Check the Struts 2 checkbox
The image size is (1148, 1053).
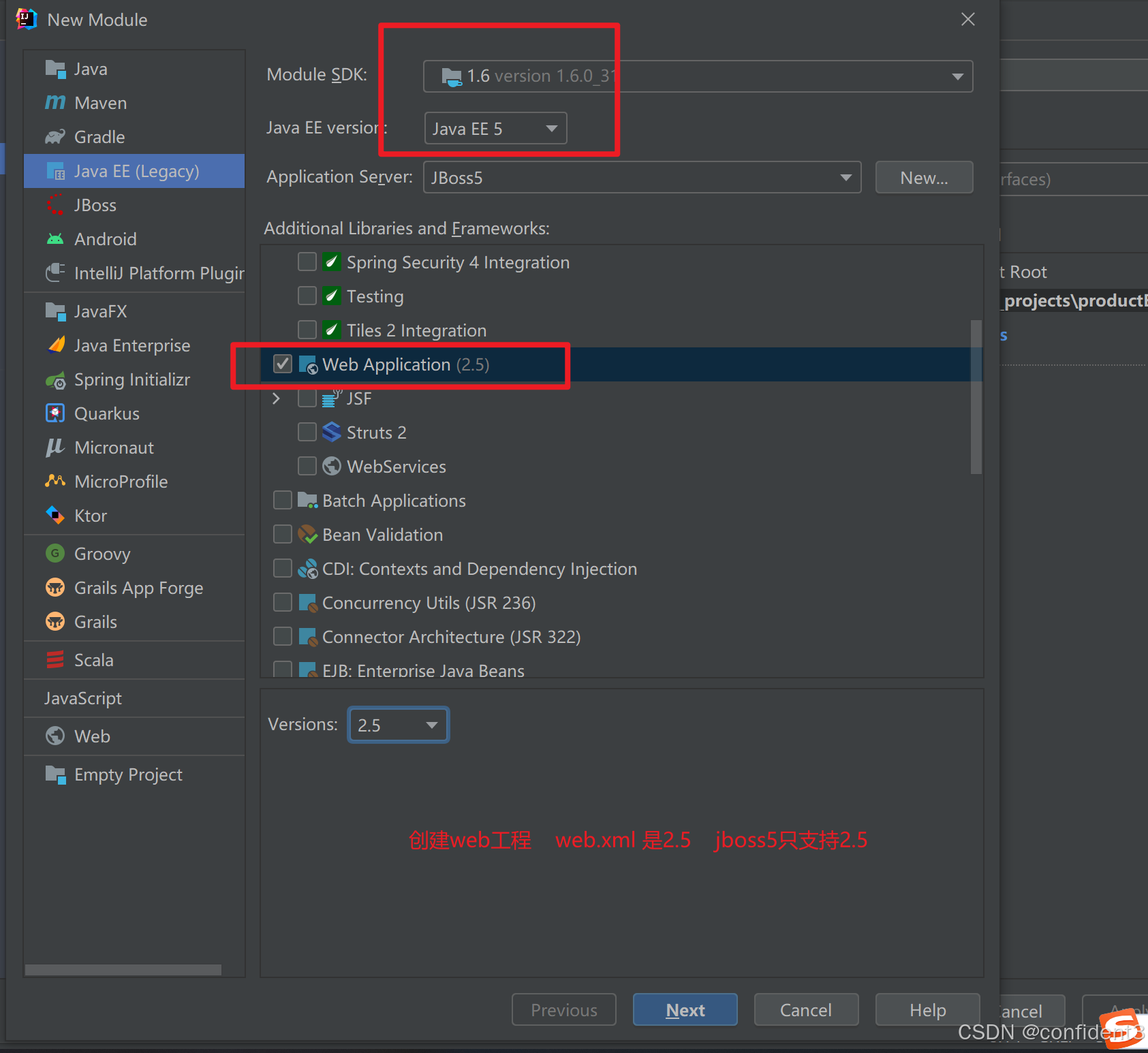coord(307,433)
